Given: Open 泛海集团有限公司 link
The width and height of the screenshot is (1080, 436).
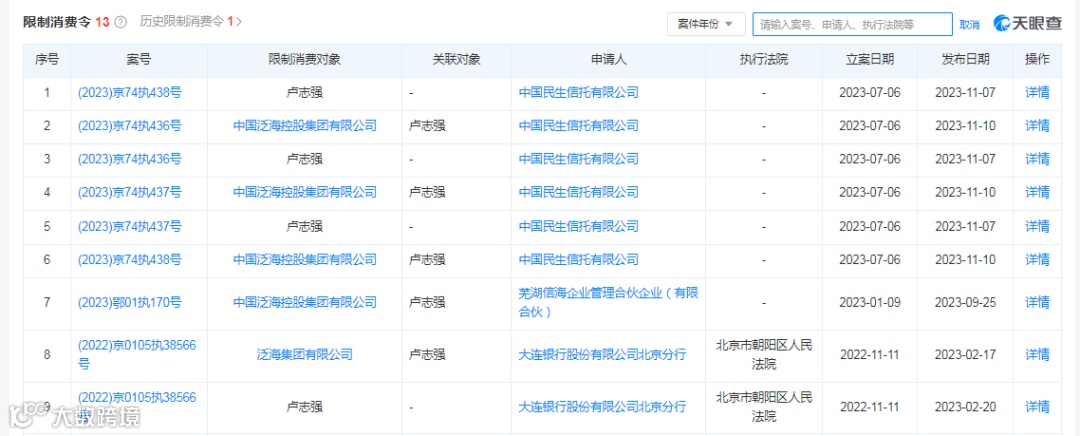Looking at the screenshot, I should tap(304, 355).
